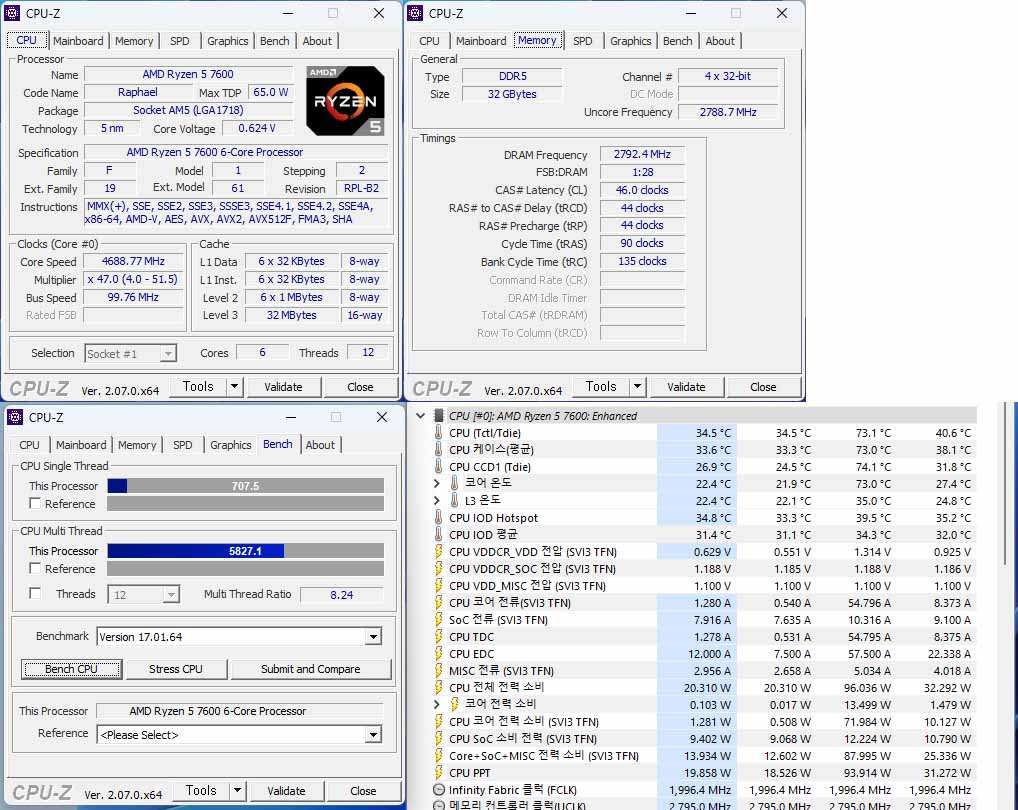Toggle Reference checkbox under CPU Single Thread
The width and height of the screenshot is (1018, 810).
35,503
